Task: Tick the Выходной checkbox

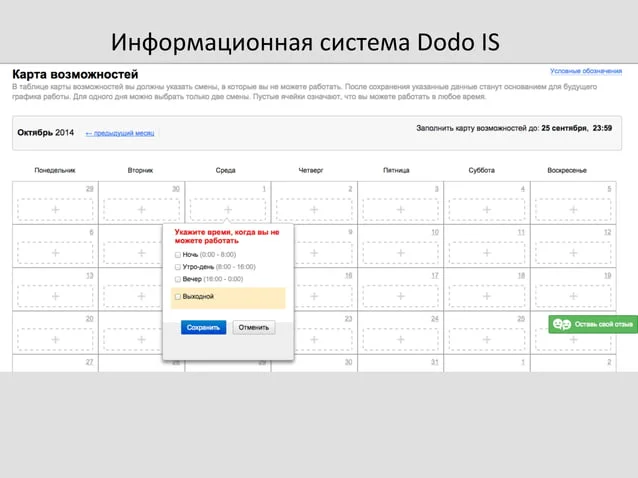Action: 177,297
